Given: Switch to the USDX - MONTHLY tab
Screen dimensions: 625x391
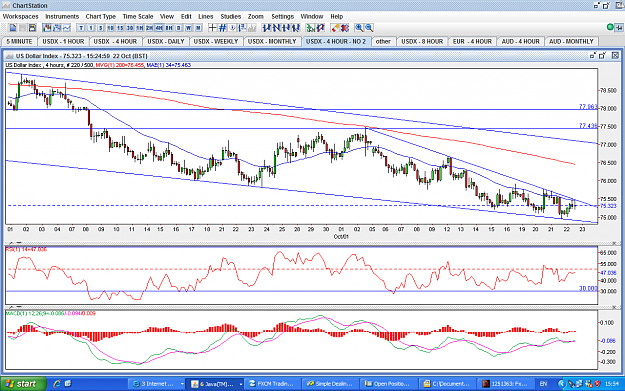Looking at the screenshot, I should pos(272,41).
